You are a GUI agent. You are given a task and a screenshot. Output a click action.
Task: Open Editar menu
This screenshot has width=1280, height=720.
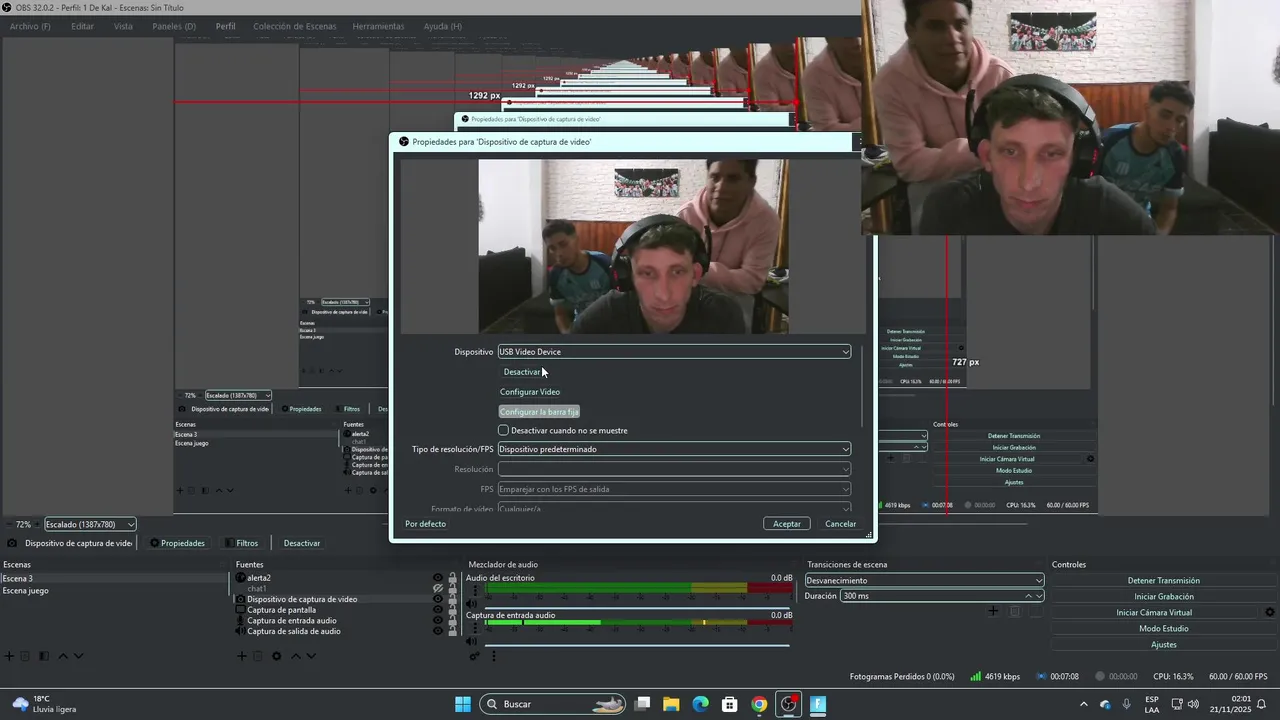[82, 26]
